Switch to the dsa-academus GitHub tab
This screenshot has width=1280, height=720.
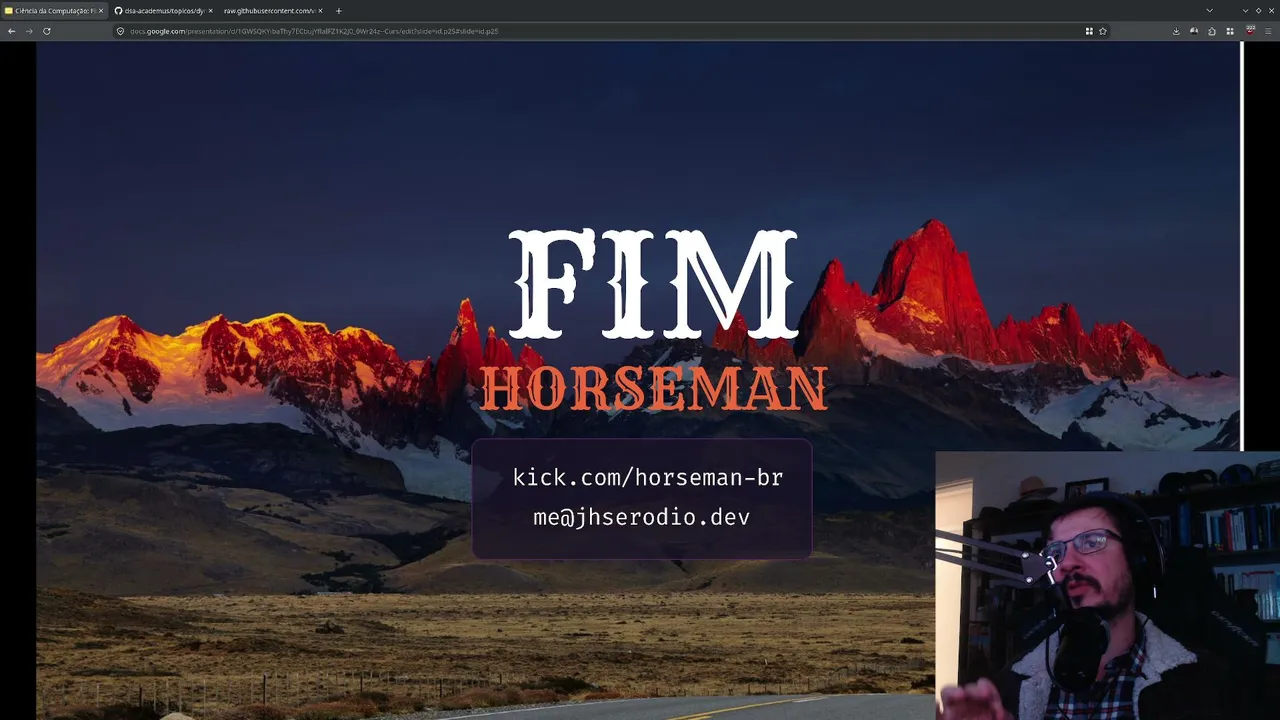point(163,11)
